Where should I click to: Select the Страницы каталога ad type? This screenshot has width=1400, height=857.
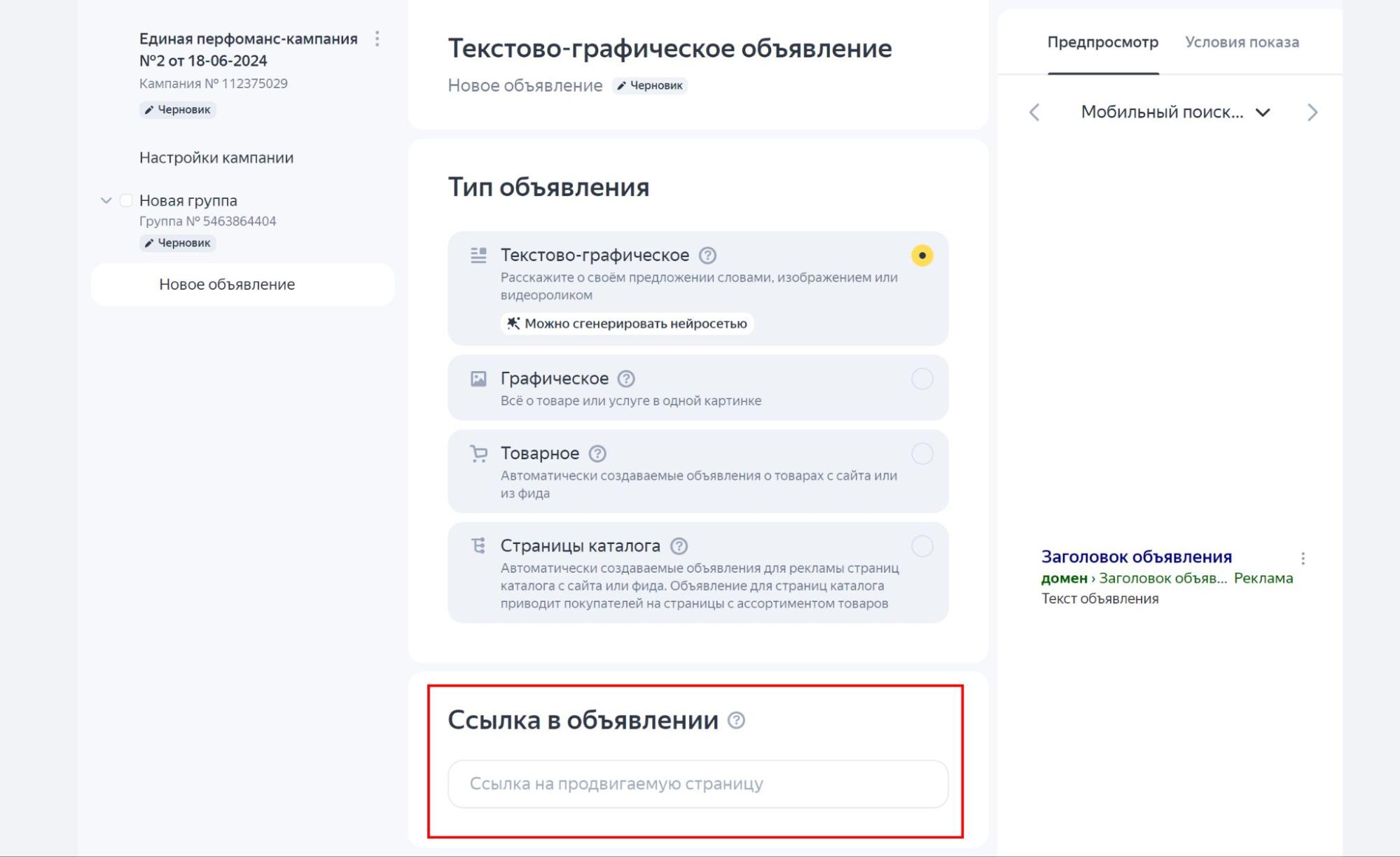[x=922, y=545]
